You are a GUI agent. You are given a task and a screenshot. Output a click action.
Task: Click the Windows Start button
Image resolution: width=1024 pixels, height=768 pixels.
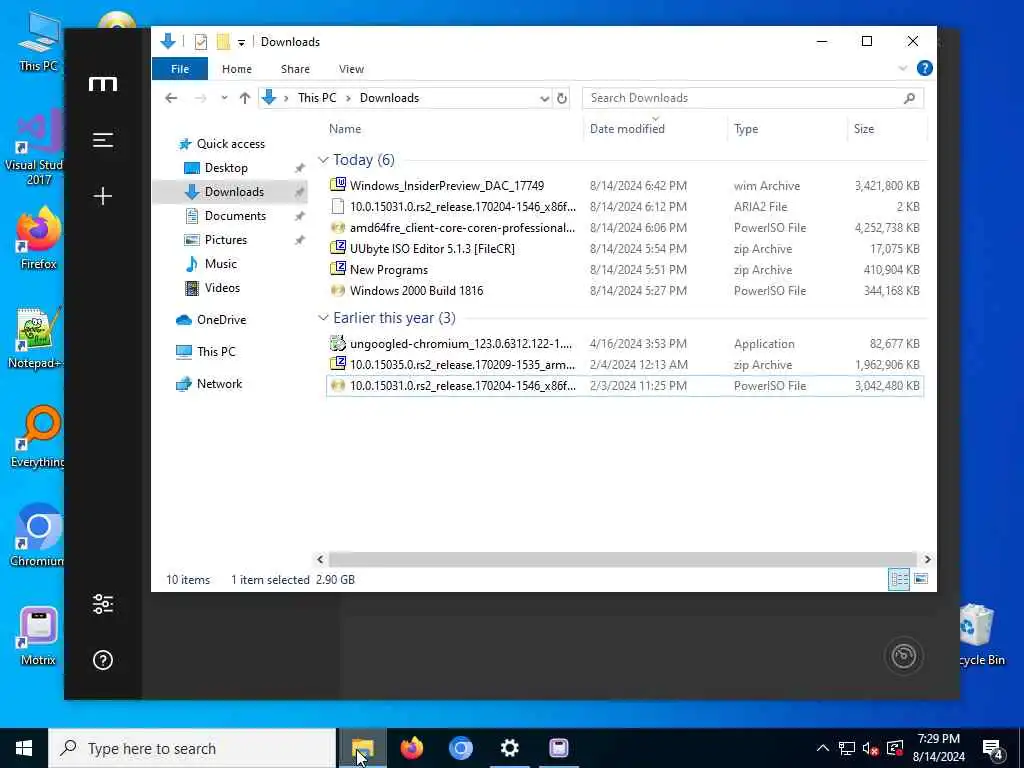coord(24,748)
